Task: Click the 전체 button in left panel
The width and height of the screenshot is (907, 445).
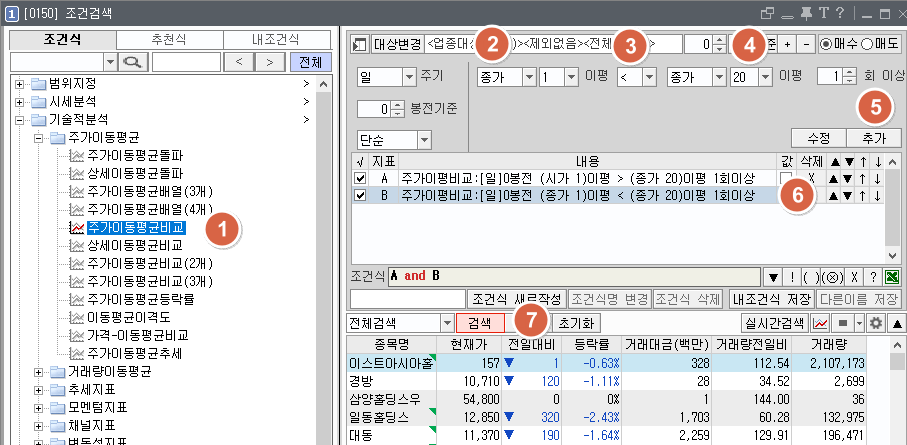Action: pyautogui.click(x=310, y=62)
